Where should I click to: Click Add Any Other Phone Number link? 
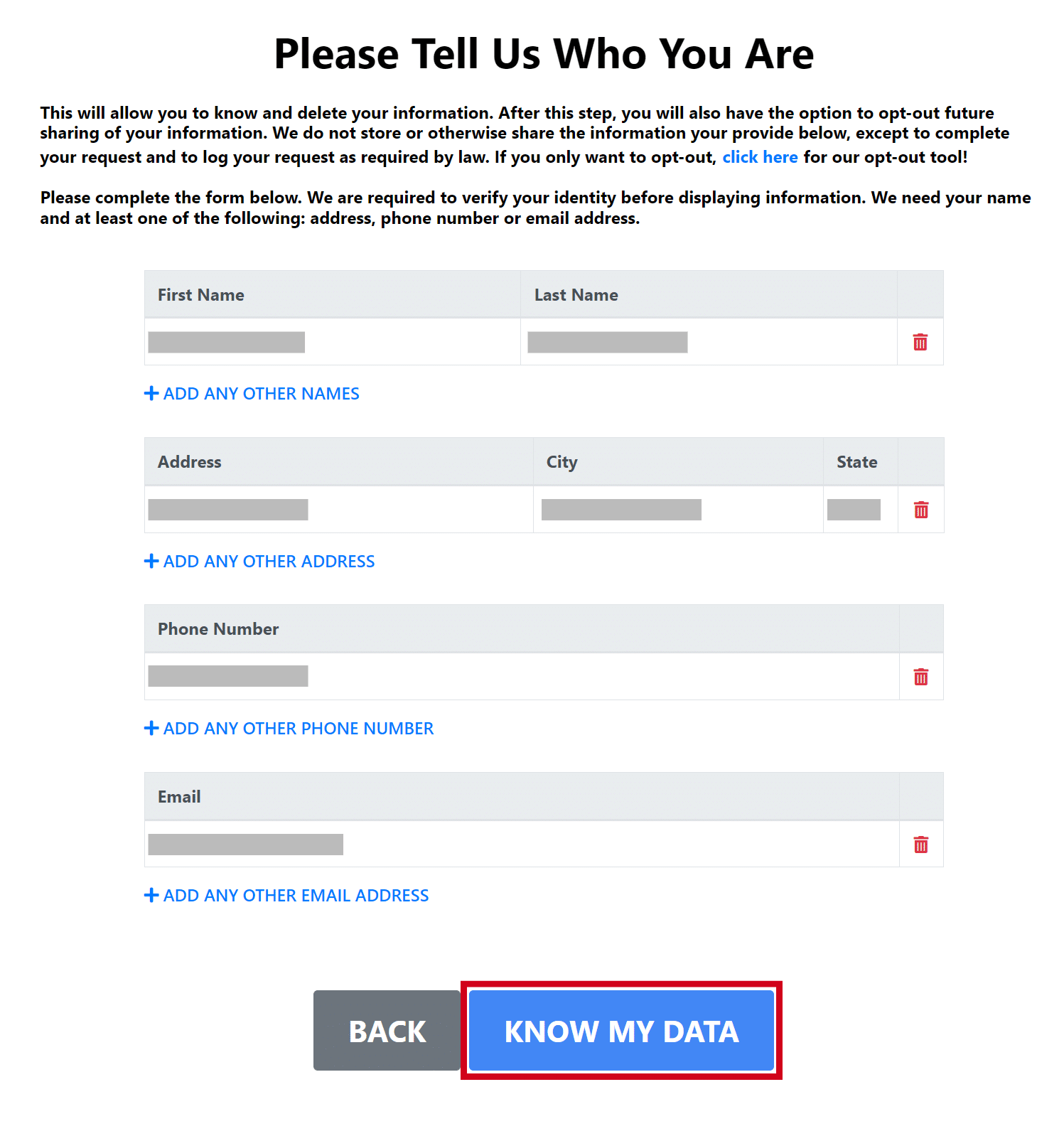(298, 729)
